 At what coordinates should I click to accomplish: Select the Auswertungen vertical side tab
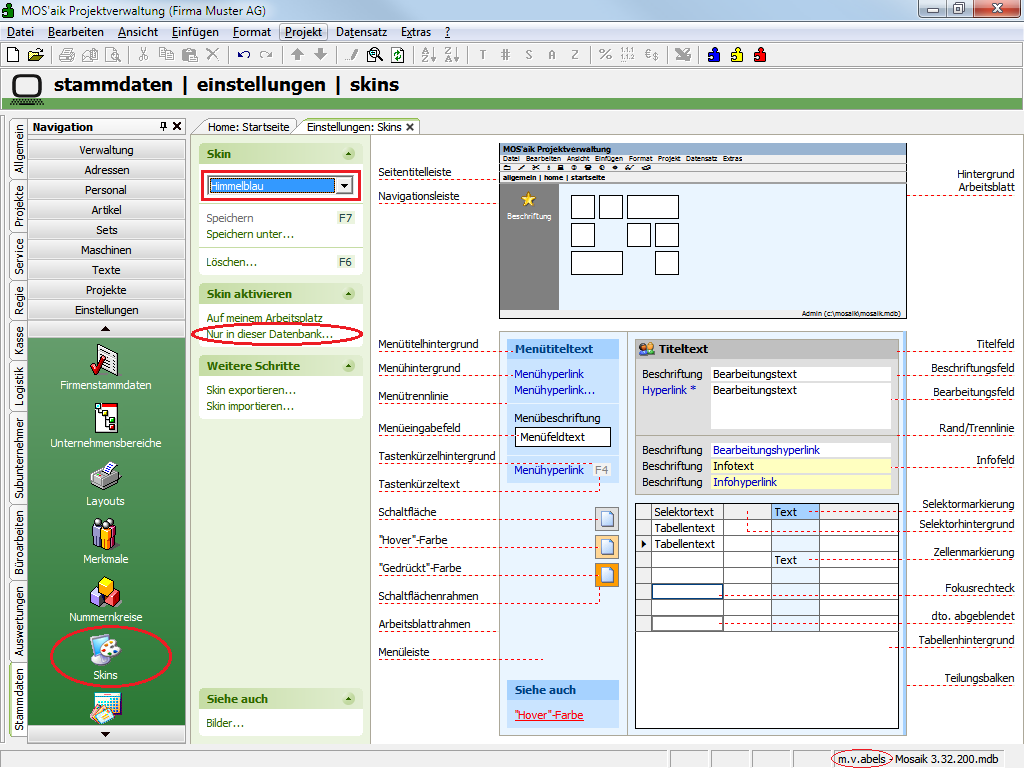click(19, 620)
